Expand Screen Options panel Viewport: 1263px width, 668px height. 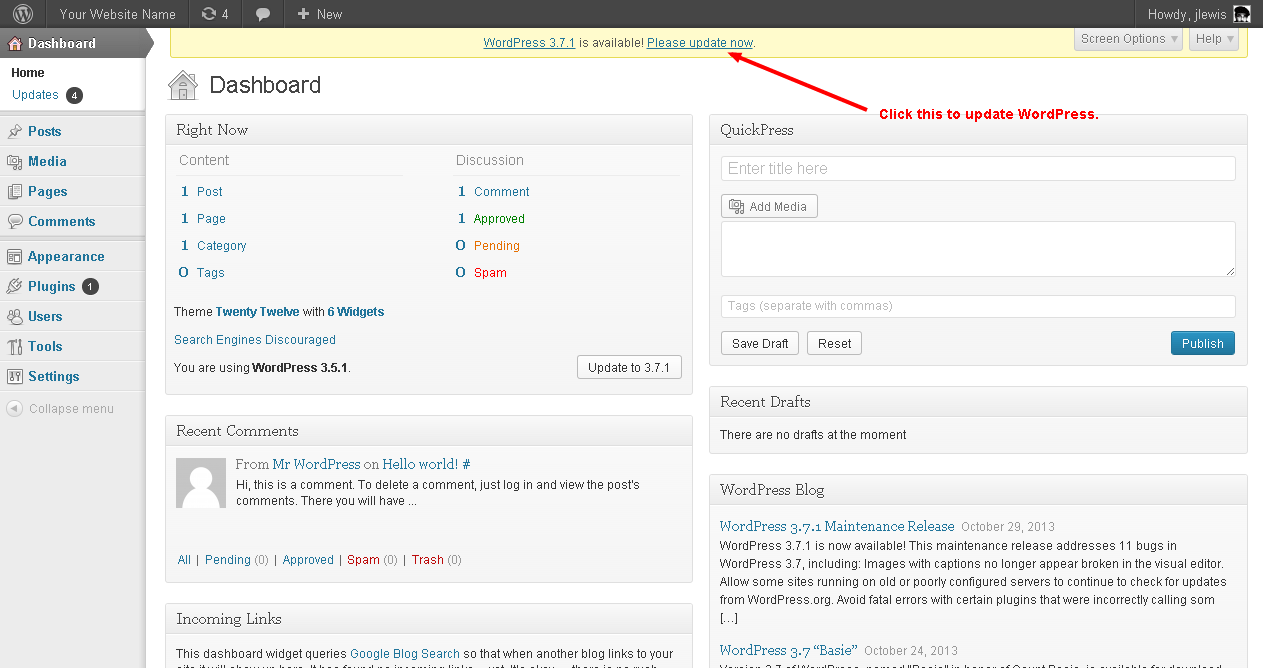(1128, 39)
